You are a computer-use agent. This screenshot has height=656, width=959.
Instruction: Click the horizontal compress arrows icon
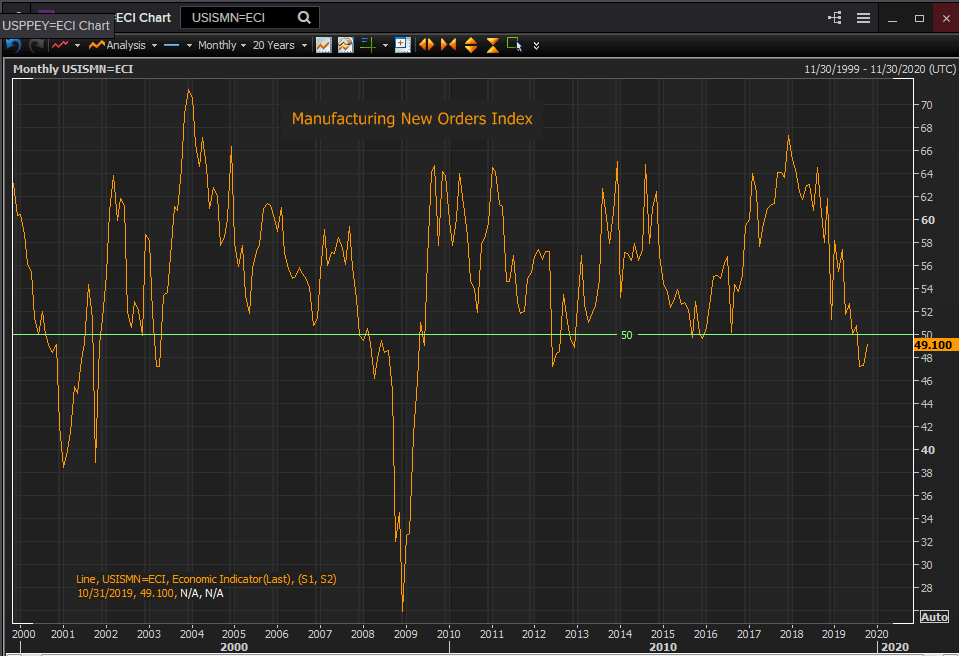[447, 45]
